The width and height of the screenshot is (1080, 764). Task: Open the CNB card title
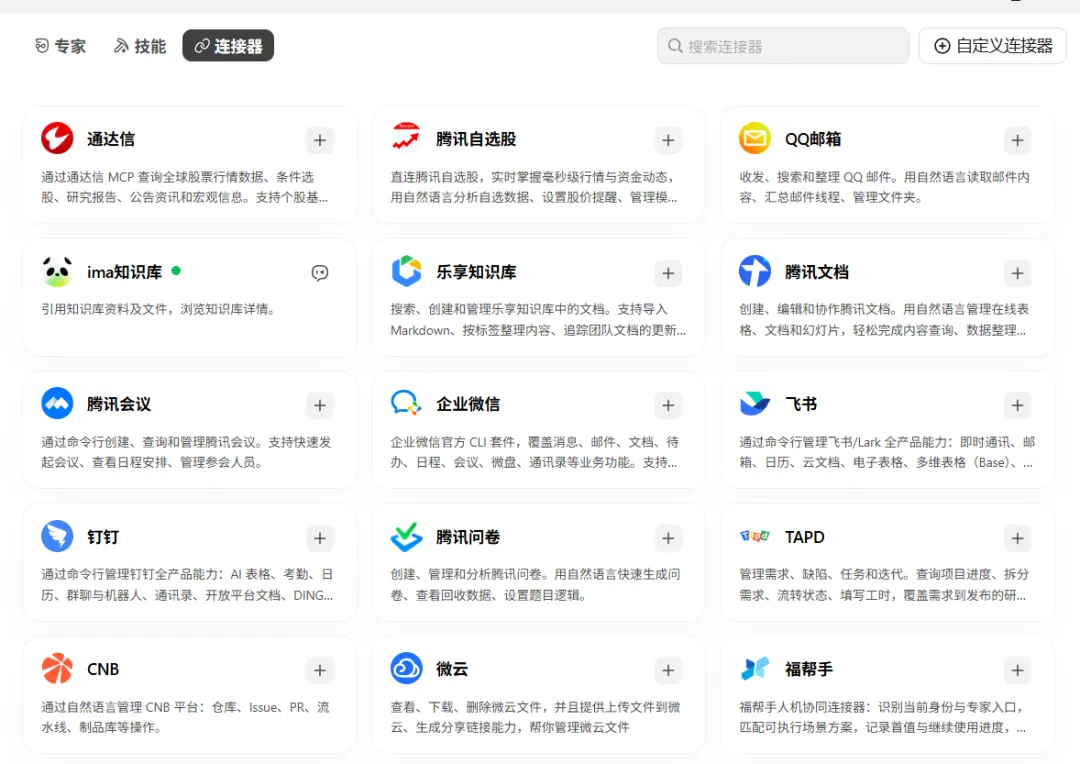point(103,670)
